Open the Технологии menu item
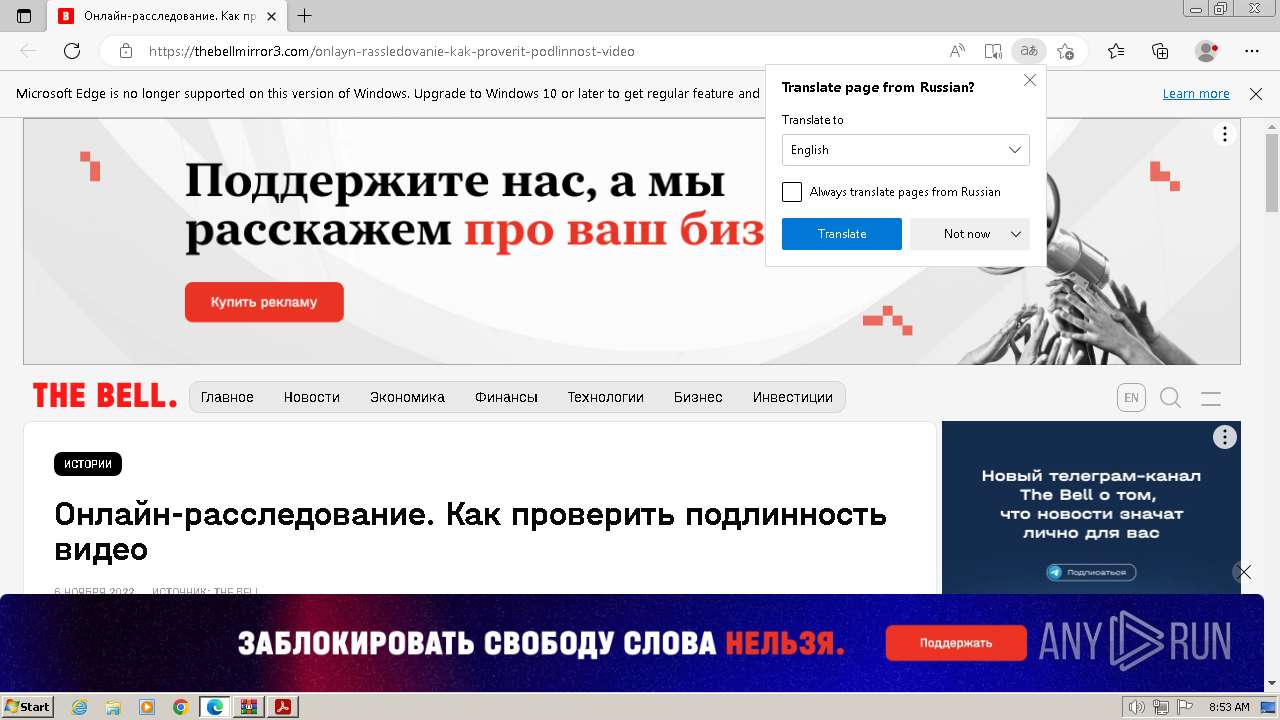 606,397
